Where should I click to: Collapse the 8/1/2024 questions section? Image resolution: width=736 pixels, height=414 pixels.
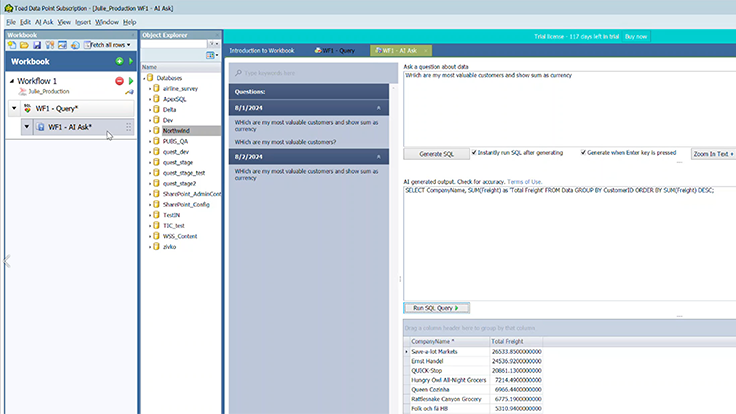(378, 106)
